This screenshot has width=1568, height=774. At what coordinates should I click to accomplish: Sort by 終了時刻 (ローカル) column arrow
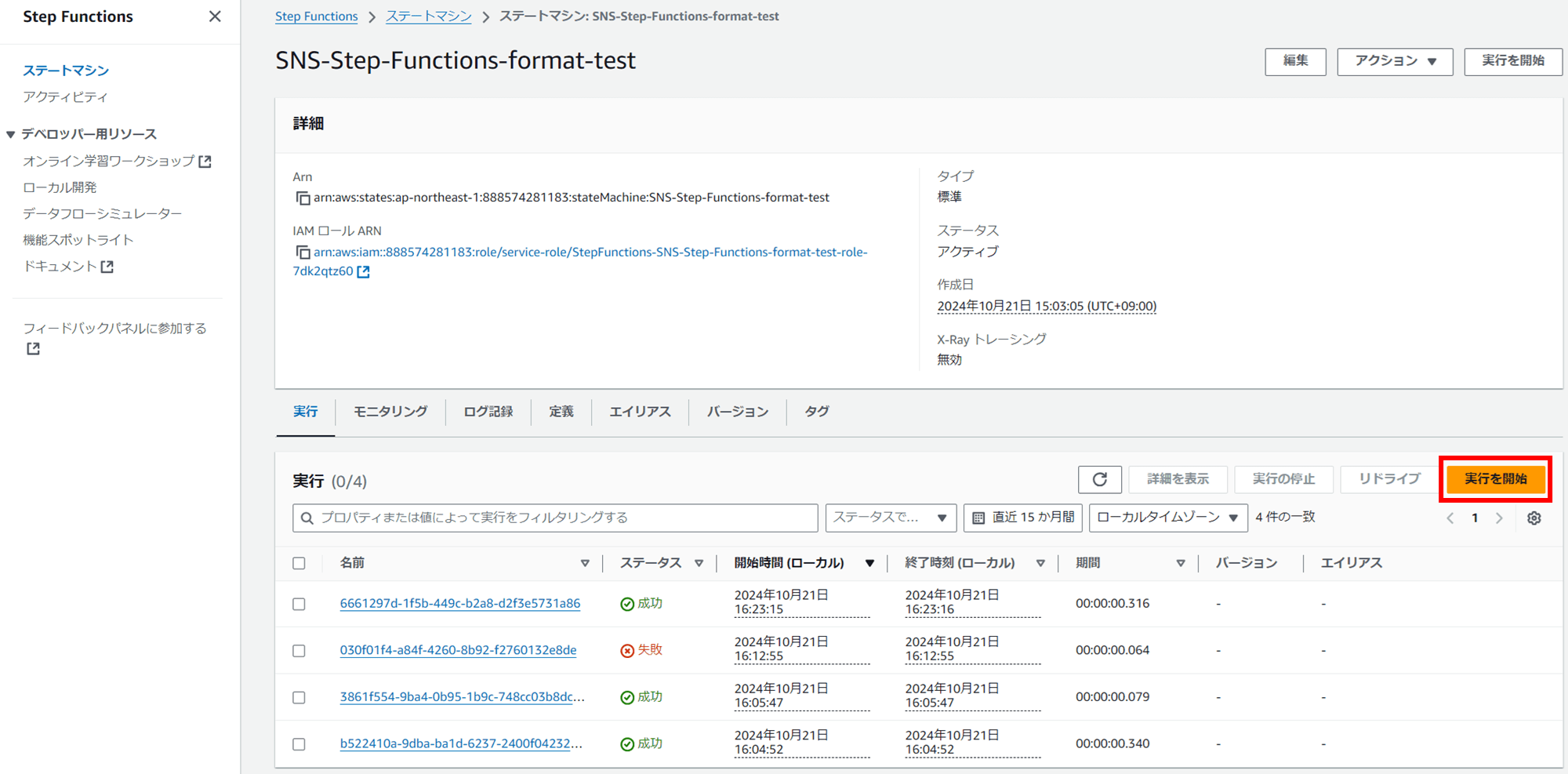point(1040,563)
